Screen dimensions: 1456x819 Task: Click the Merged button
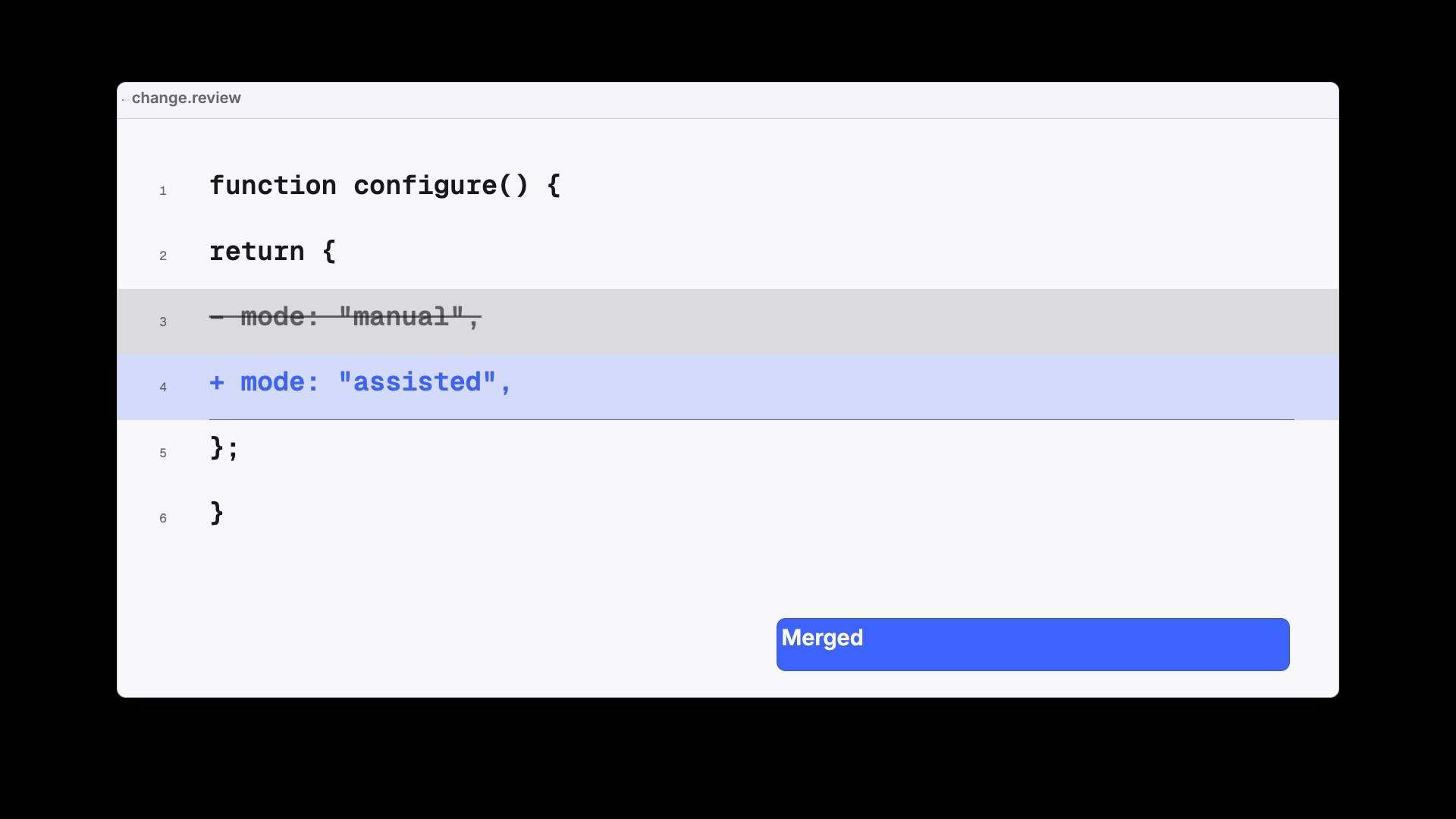tap(1033, 645)
